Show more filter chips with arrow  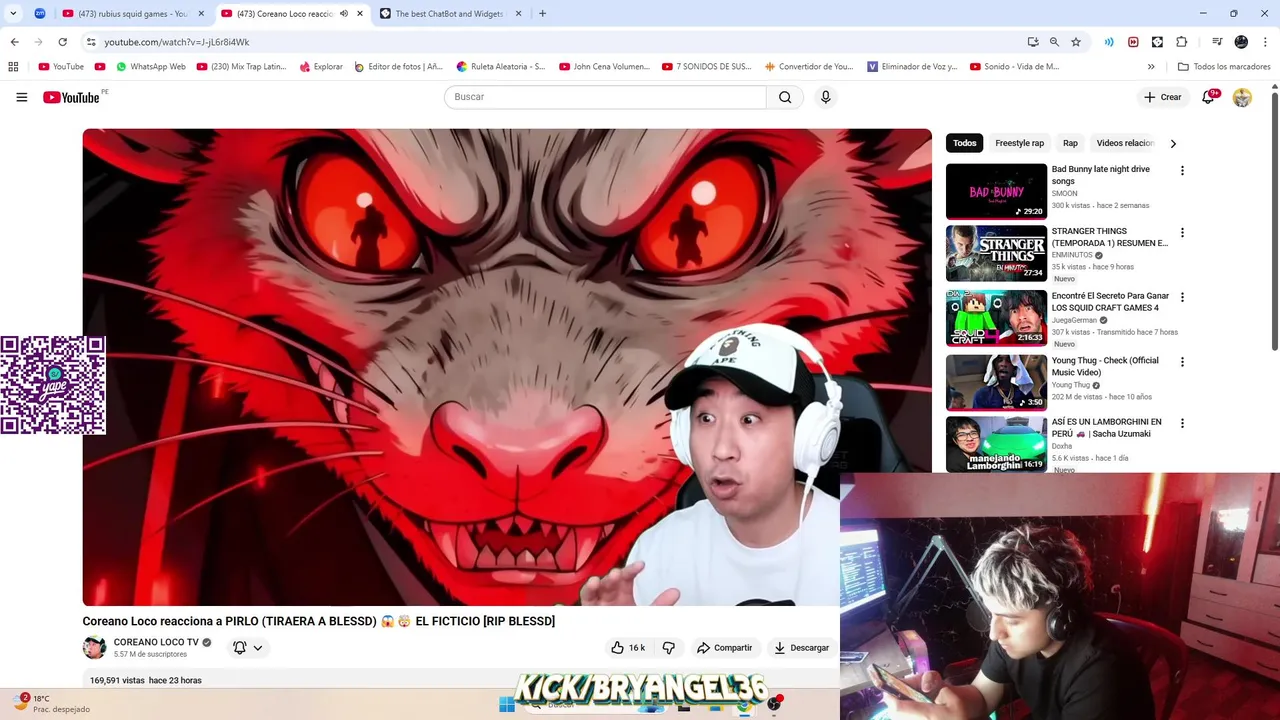pos(1173,143)
